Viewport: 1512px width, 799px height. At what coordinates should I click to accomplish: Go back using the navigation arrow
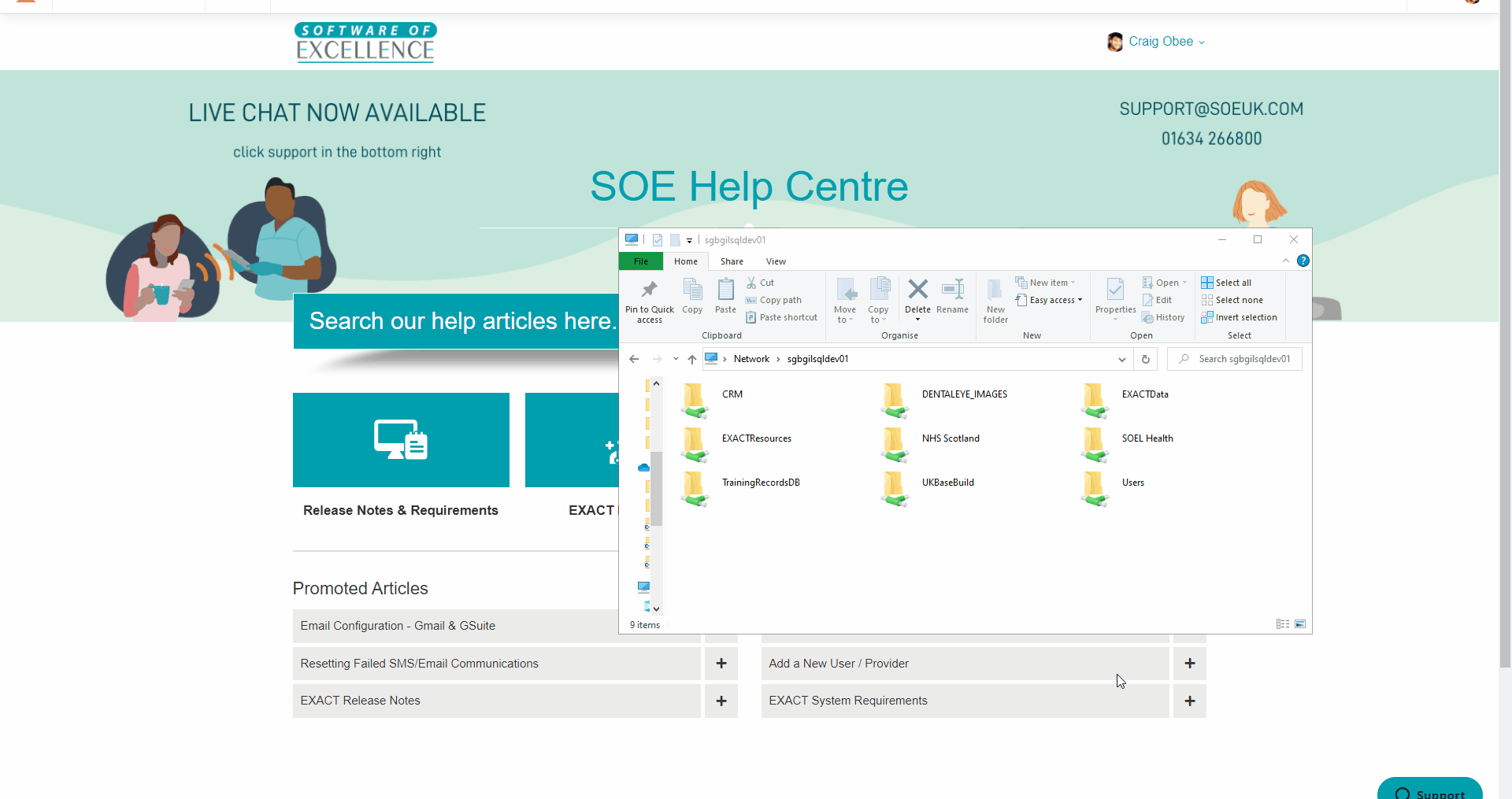point(634,359)
